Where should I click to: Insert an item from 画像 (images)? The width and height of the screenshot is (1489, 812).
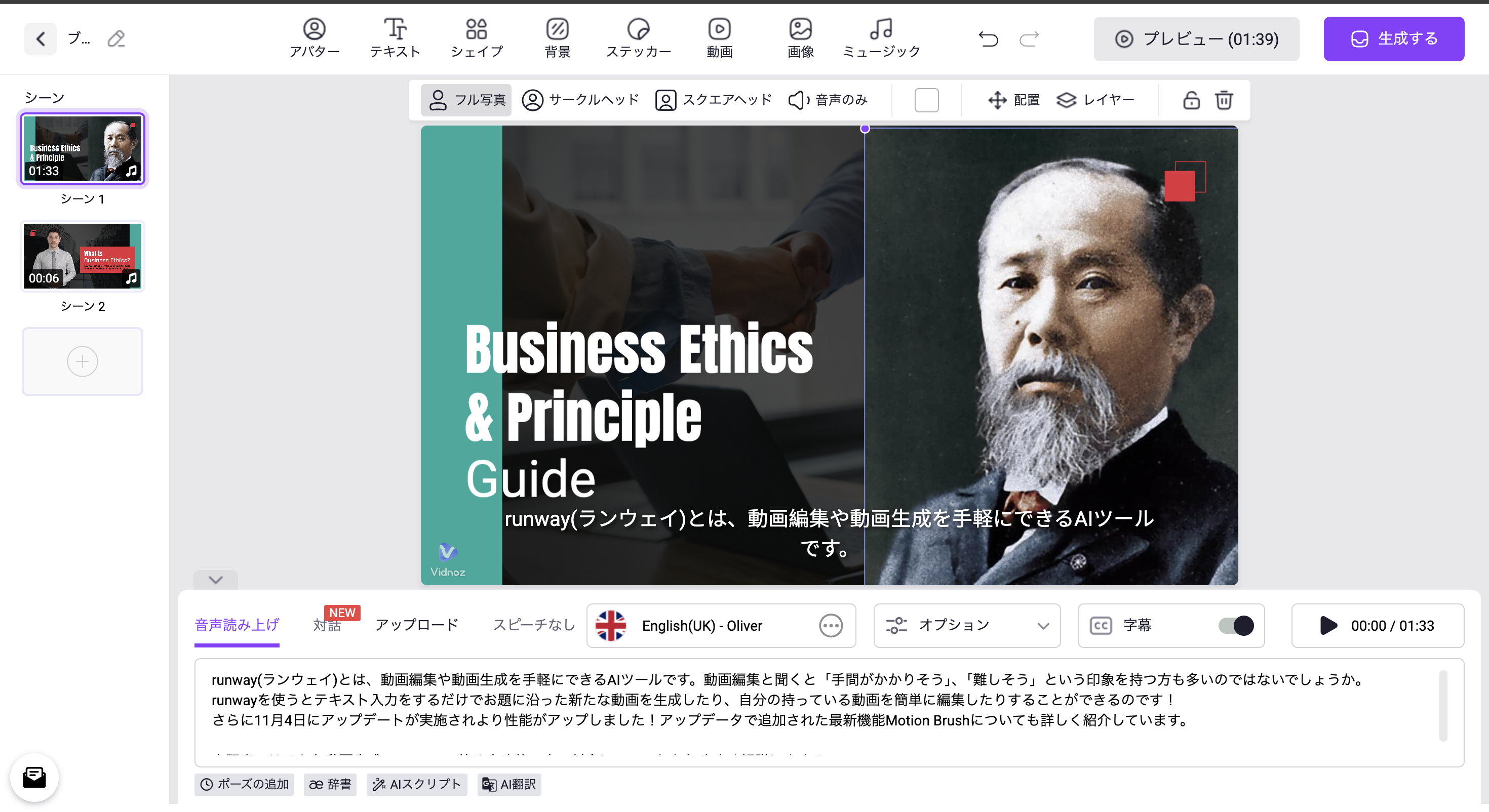[x=800, y=37]
